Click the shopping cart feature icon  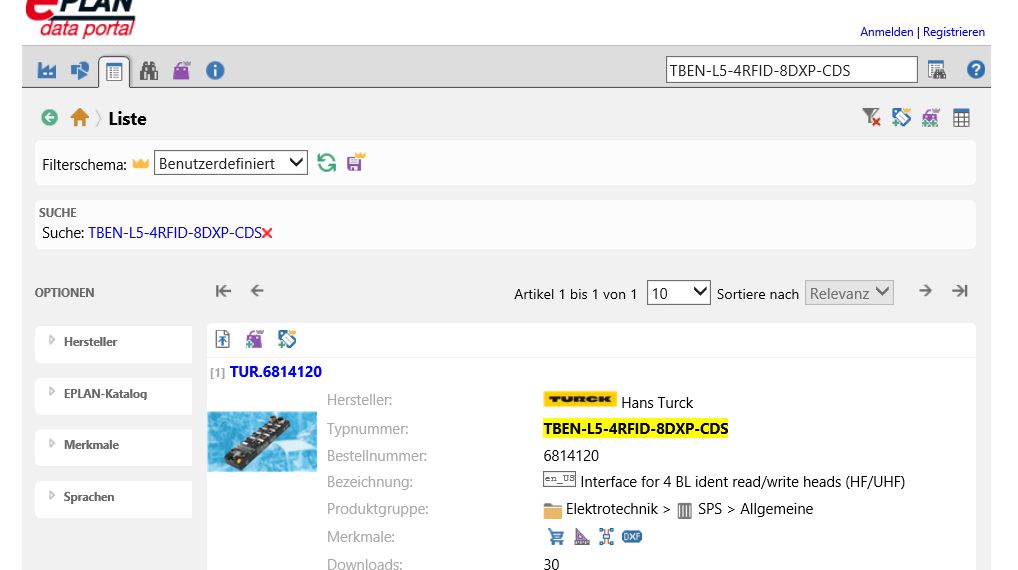click(x=556, y=537)
